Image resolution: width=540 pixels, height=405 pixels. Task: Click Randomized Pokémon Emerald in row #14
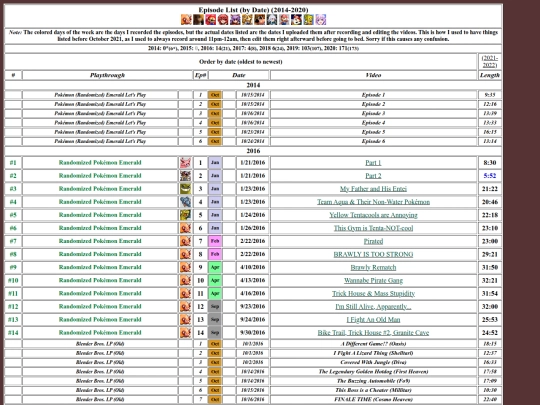100,333
